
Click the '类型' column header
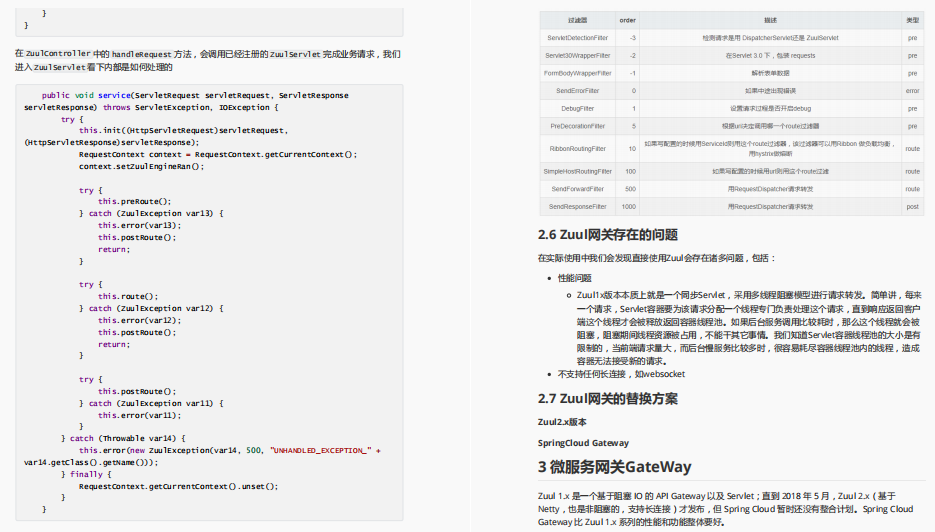tap(912, 20)
